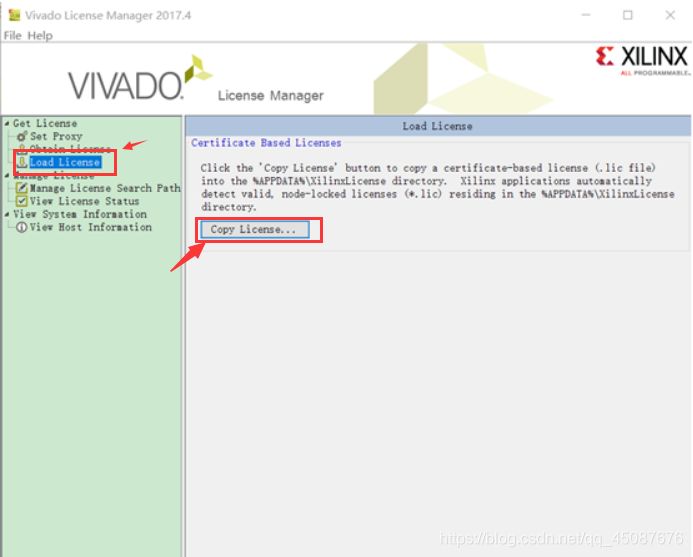Viewport: 693px width, 557px height.
Task: Click the Load License panel header
Action: point(438,126)
